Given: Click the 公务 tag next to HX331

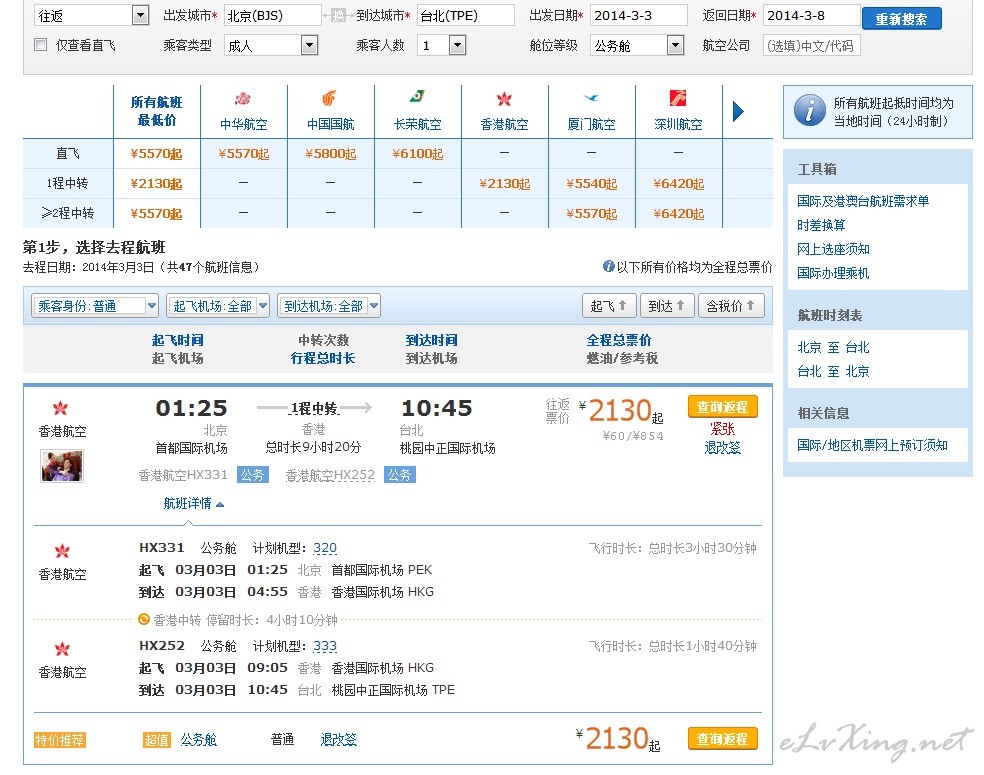Looking at the screenshot, I should pyautogui.click(x=252, y=475).
